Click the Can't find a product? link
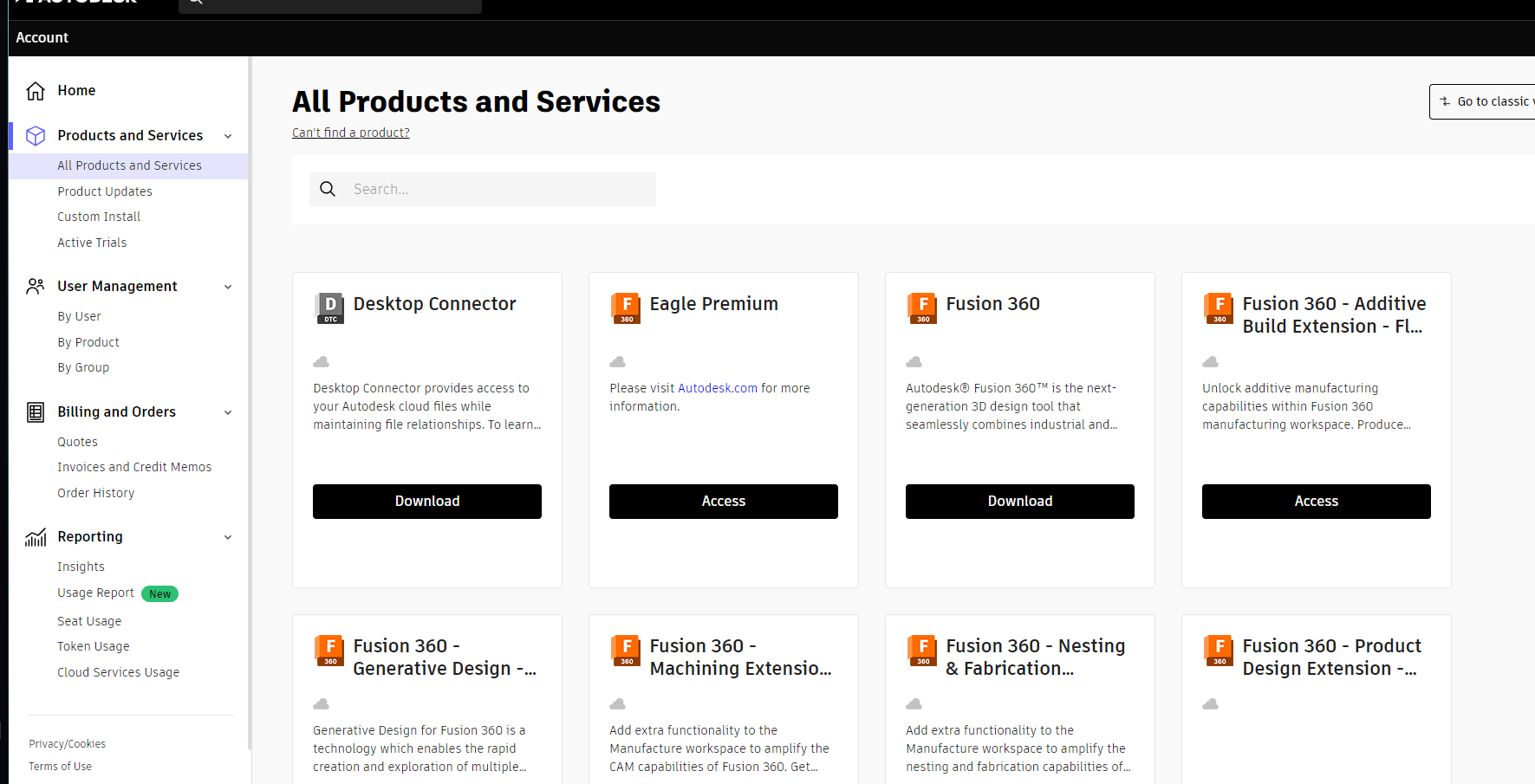Screen dimensions: 1535x784 tap(351, 133)
